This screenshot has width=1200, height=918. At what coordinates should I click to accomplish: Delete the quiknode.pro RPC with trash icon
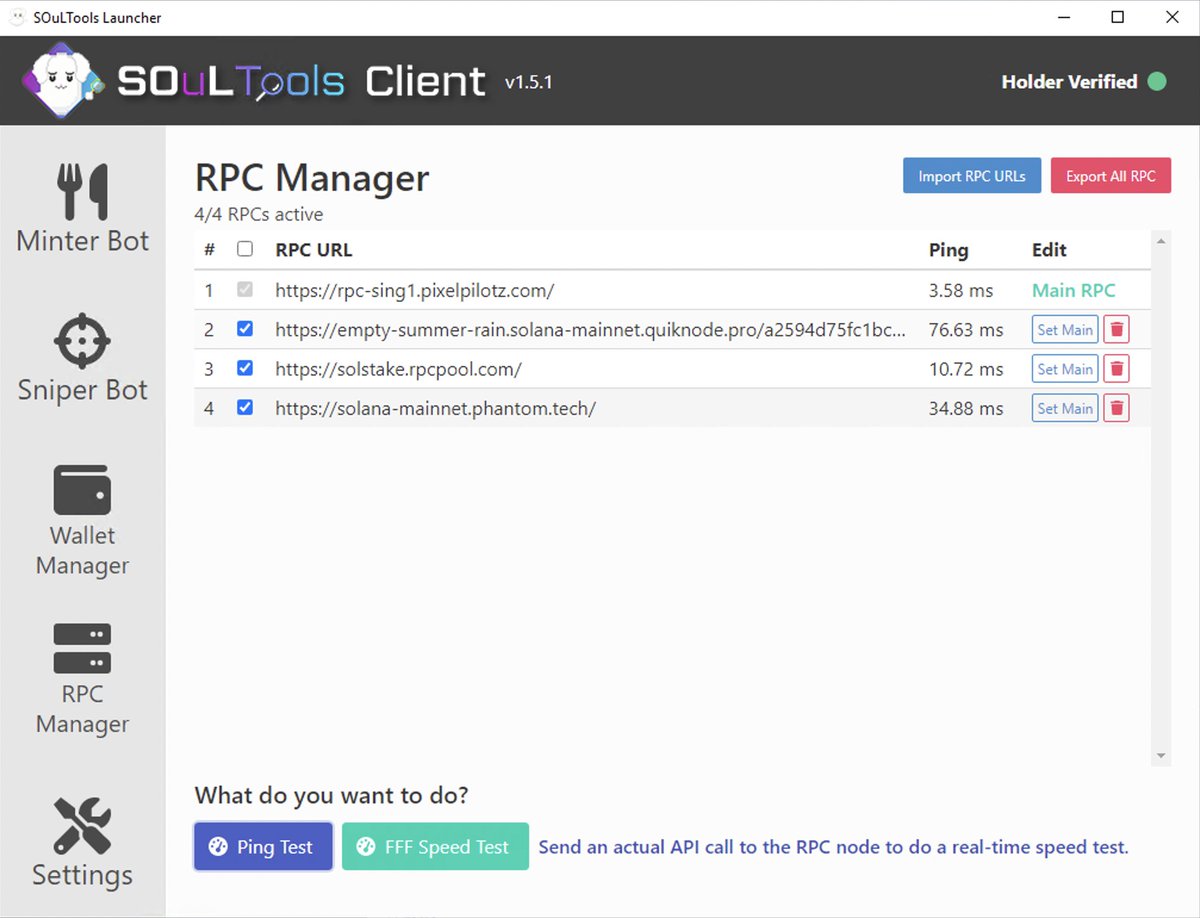point(1117,330)
